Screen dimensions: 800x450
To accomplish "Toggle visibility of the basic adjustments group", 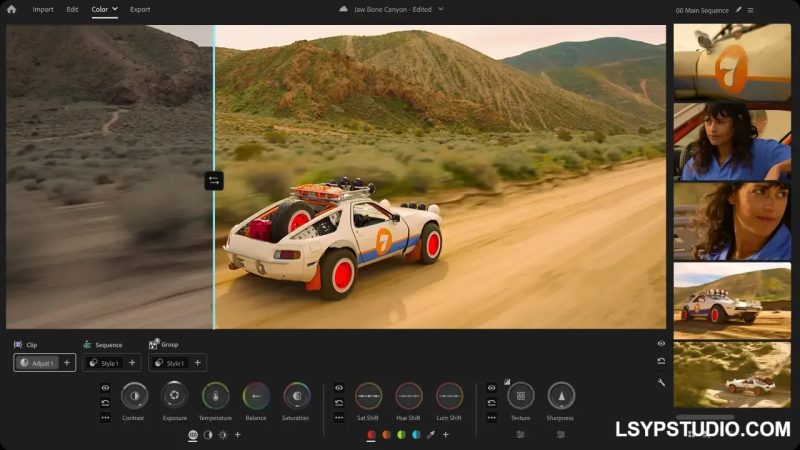I will [x=105, y=388].
